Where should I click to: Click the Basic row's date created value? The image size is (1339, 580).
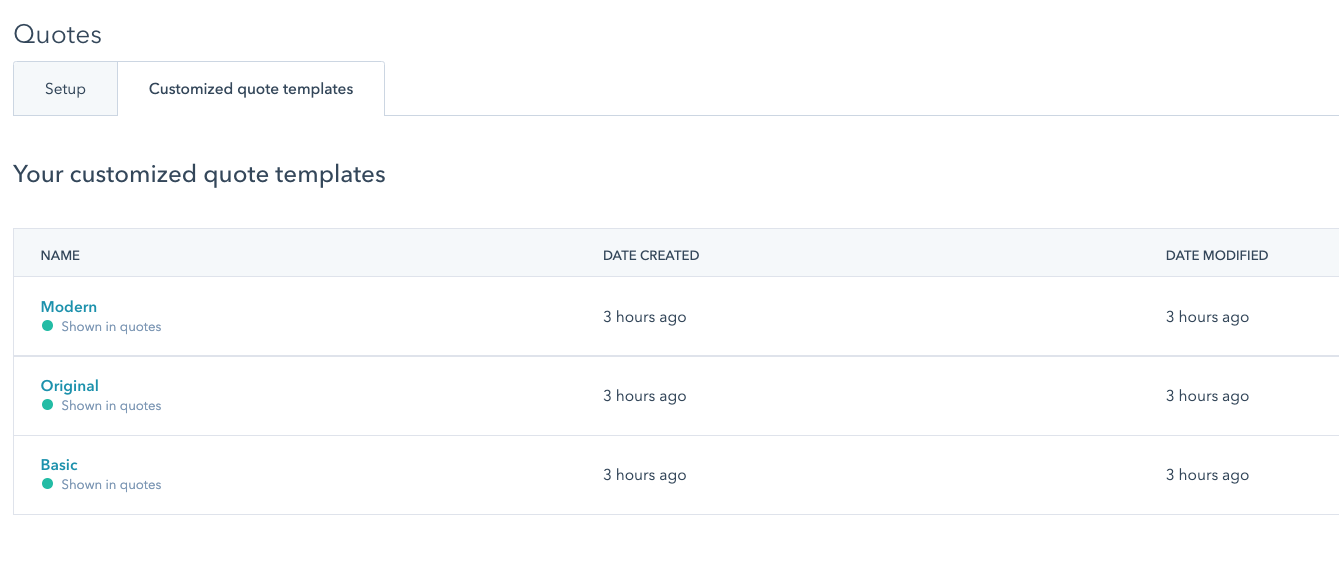645,475
